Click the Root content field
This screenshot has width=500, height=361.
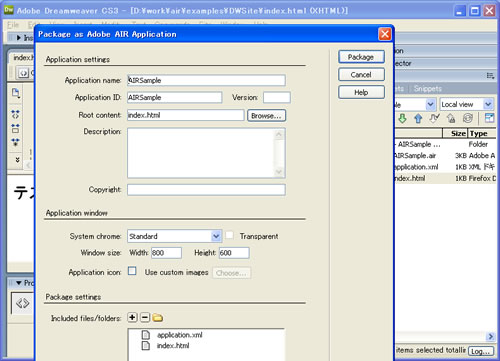185,115
